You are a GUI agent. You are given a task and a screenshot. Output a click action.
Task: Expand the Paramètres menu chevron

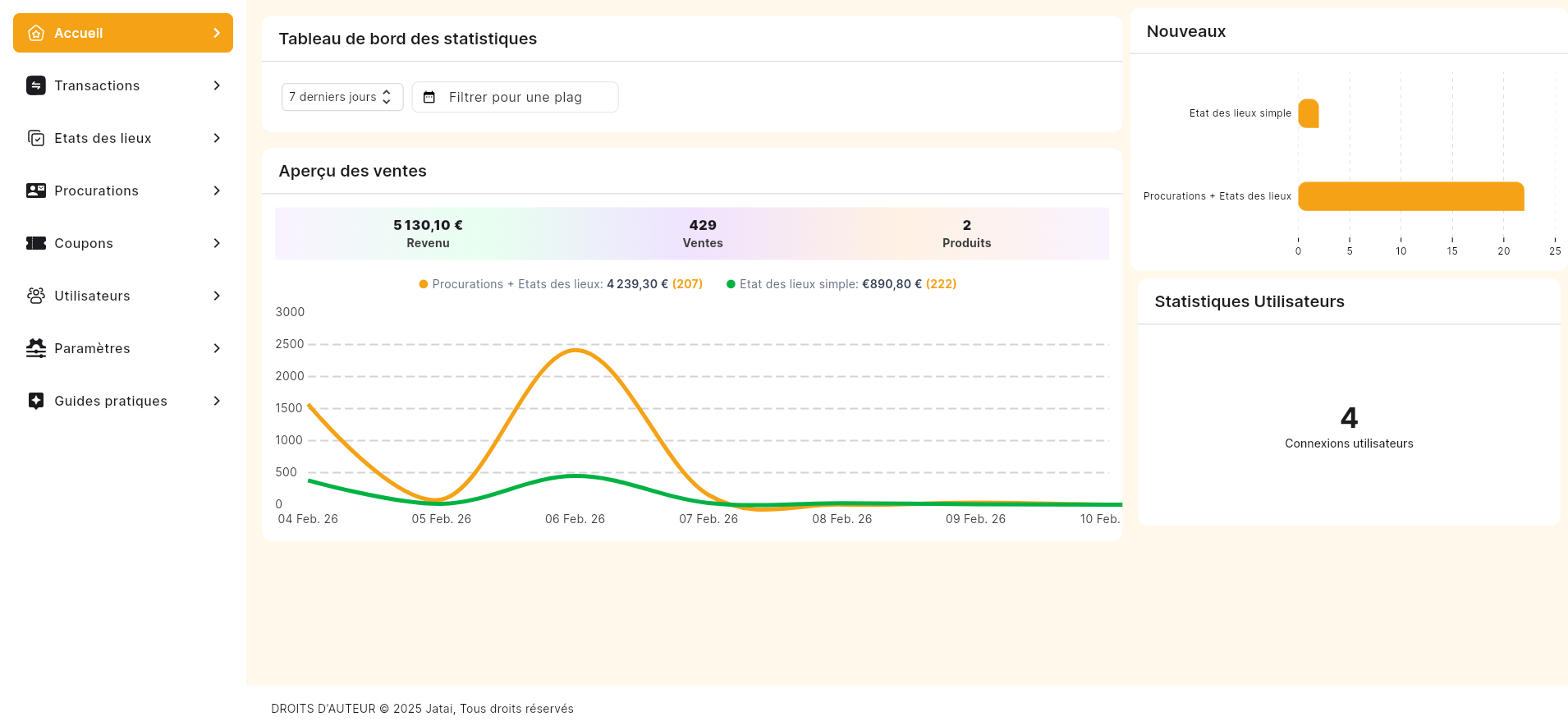pyautogui.click(x=217, y=348)
